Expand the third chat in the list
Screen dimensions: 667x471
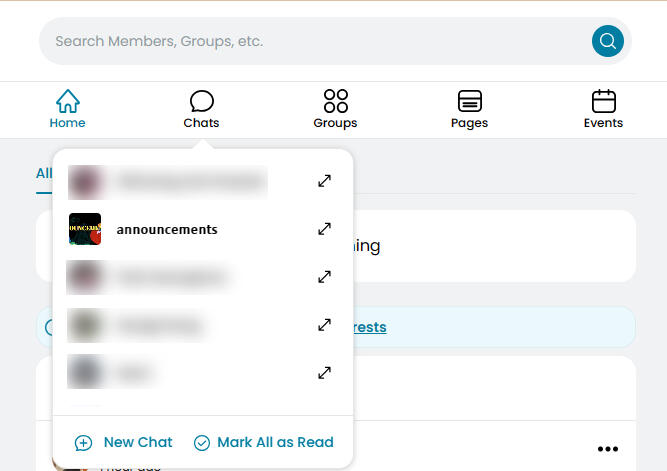[324, 277]
